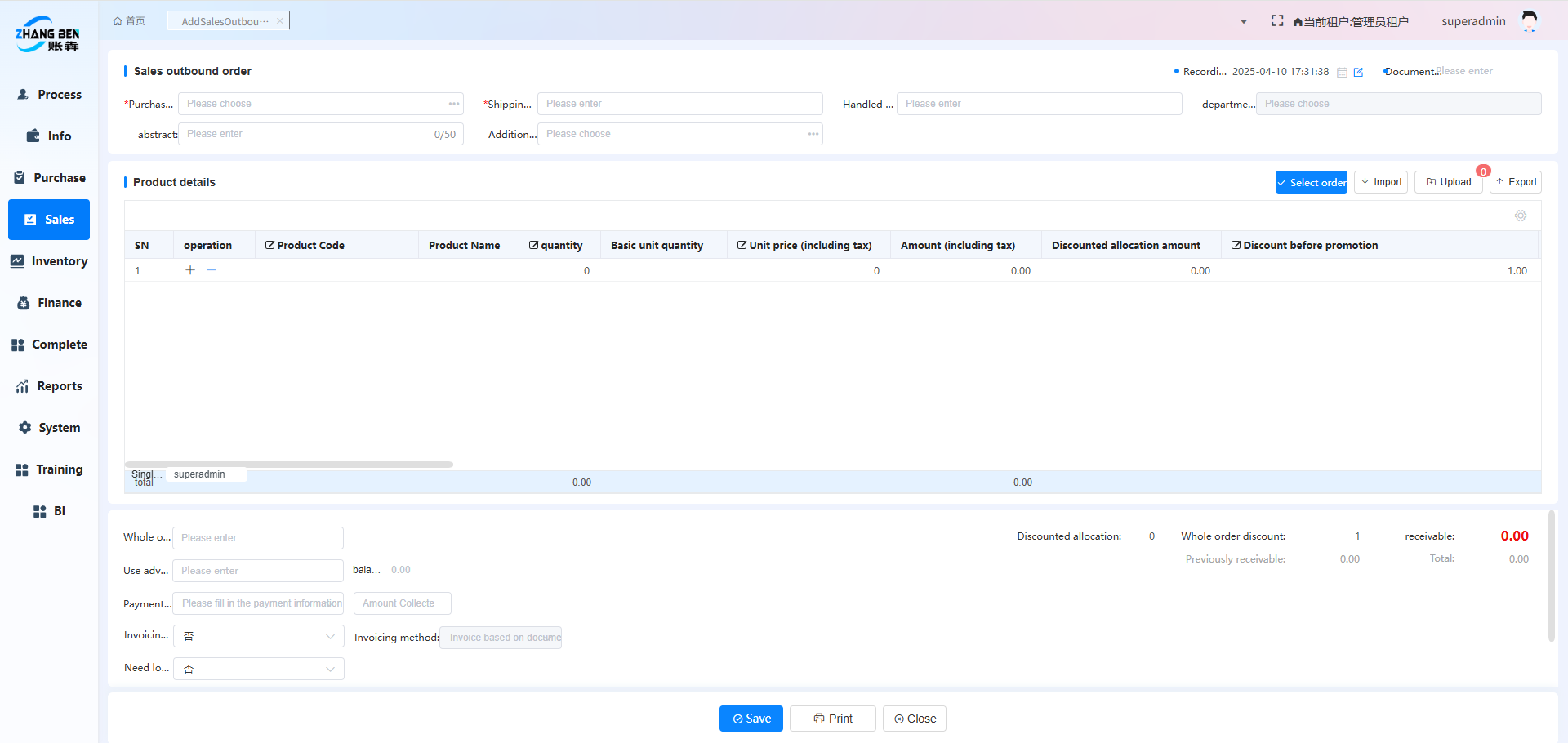Image resolution: width=1568 pixels, height=743 pixels.
Task: Click the minus icon to remove row
Action: tap(212, 270)
